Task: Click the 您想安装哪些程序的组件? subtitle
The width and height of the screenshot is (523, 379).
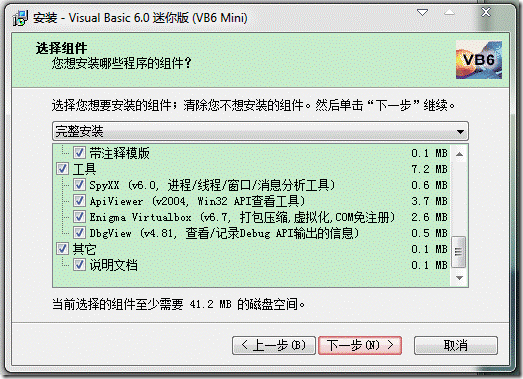Action: (121, 63)
